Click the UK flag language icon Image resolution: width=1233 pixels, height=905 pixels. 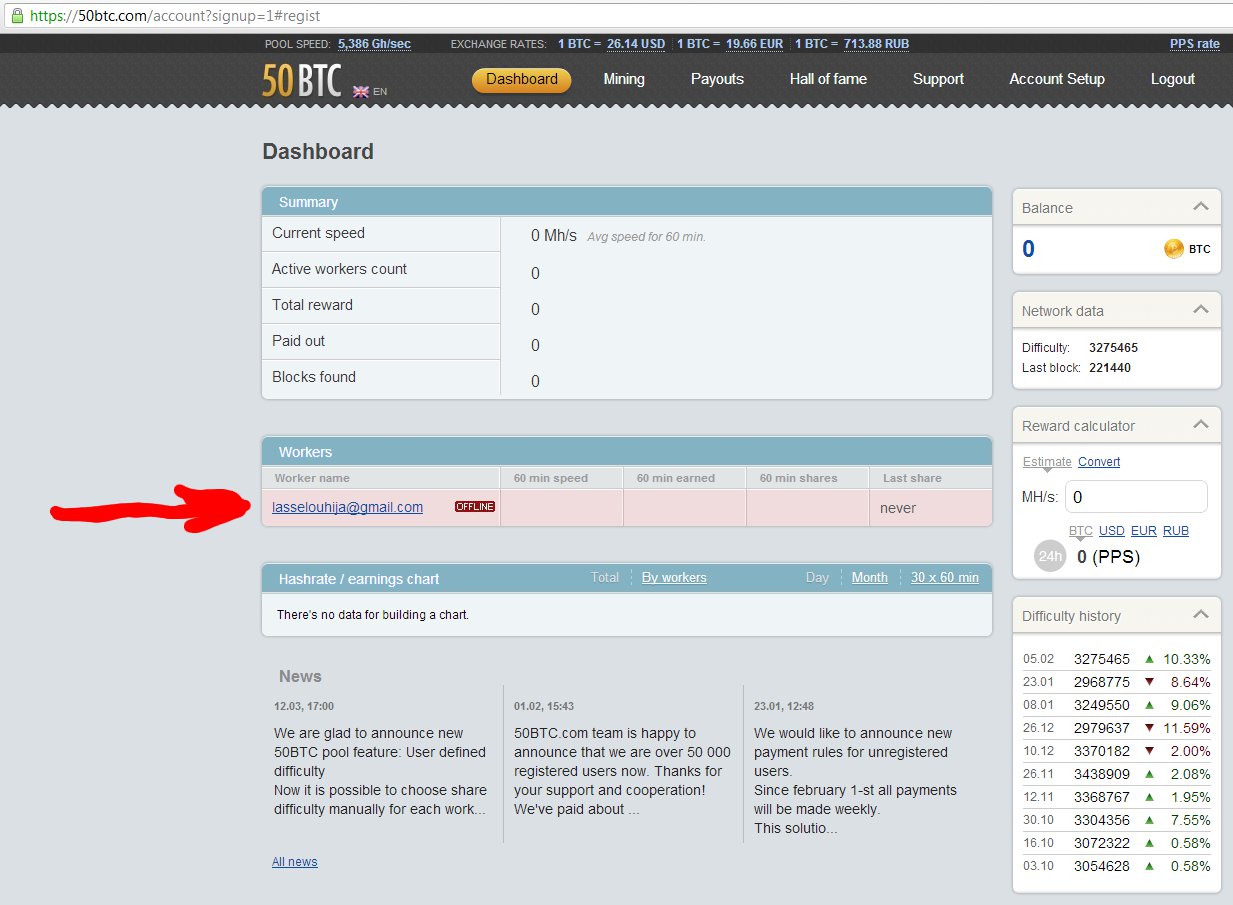[361, 91]
